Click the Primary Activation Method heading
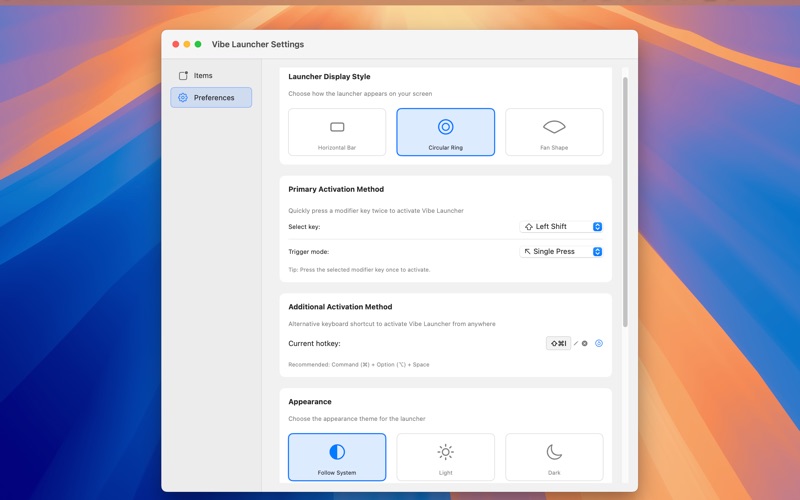800x500 pixels. (x=336, y=189)
